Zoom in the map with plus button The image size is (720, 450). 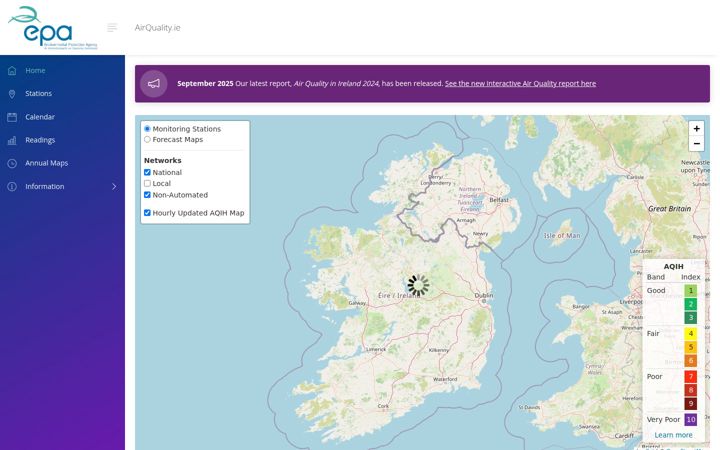696,129
